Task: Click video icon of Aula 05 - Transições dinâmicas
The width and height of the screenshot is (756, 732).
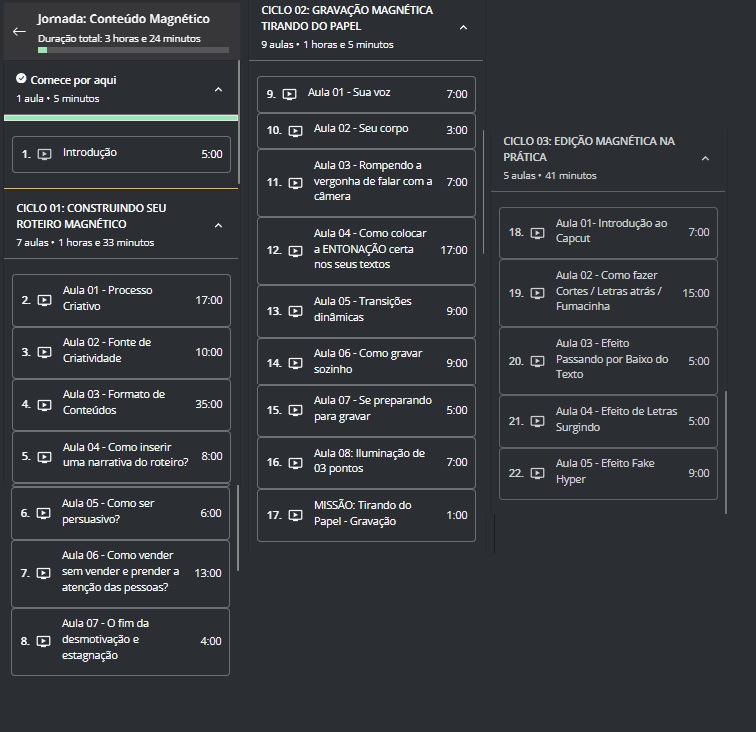Action: [295, 311]
